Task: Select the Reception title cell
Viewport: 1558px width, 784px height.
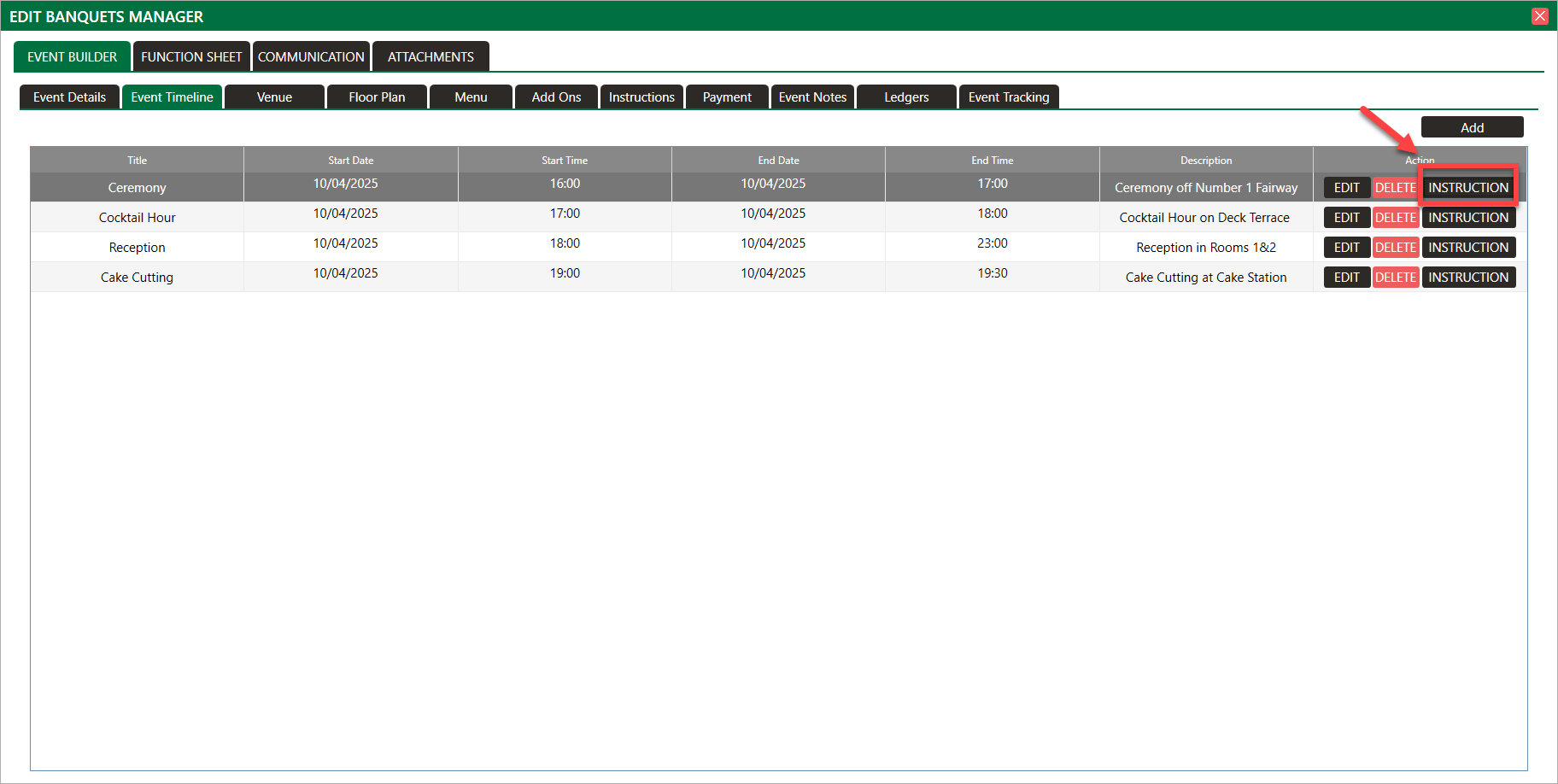Action: [137, 247]
